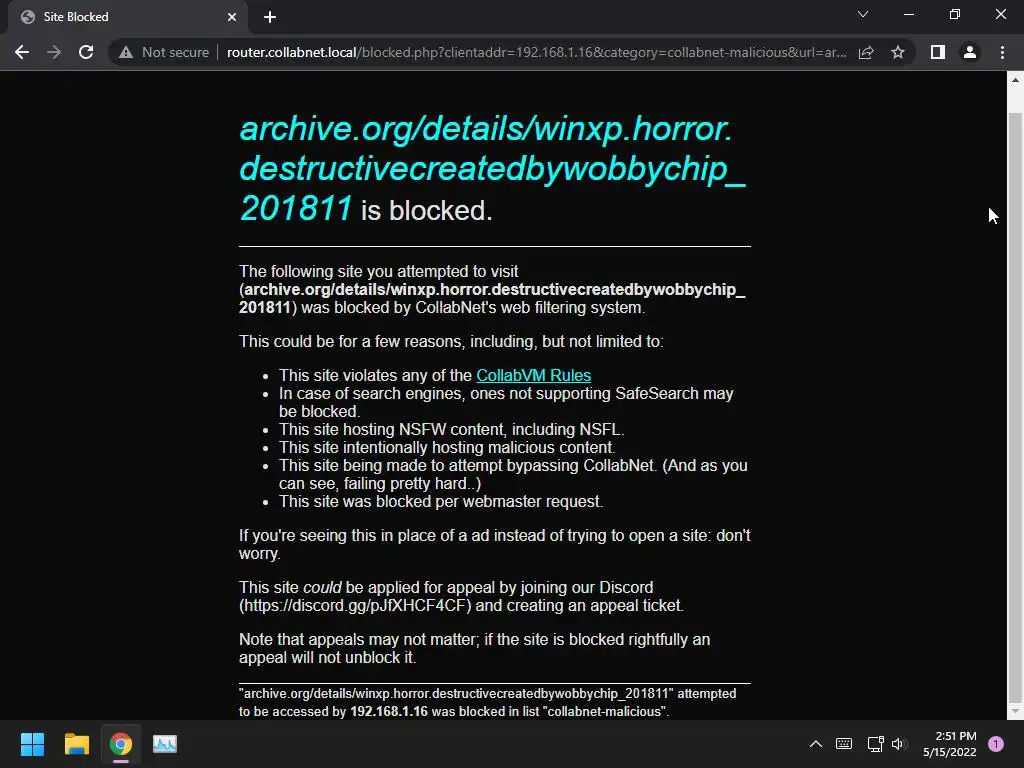Click the 'webmaster request' bullet text
The height and width of the screenshot is (768, 1024).
tap(441, 502)
